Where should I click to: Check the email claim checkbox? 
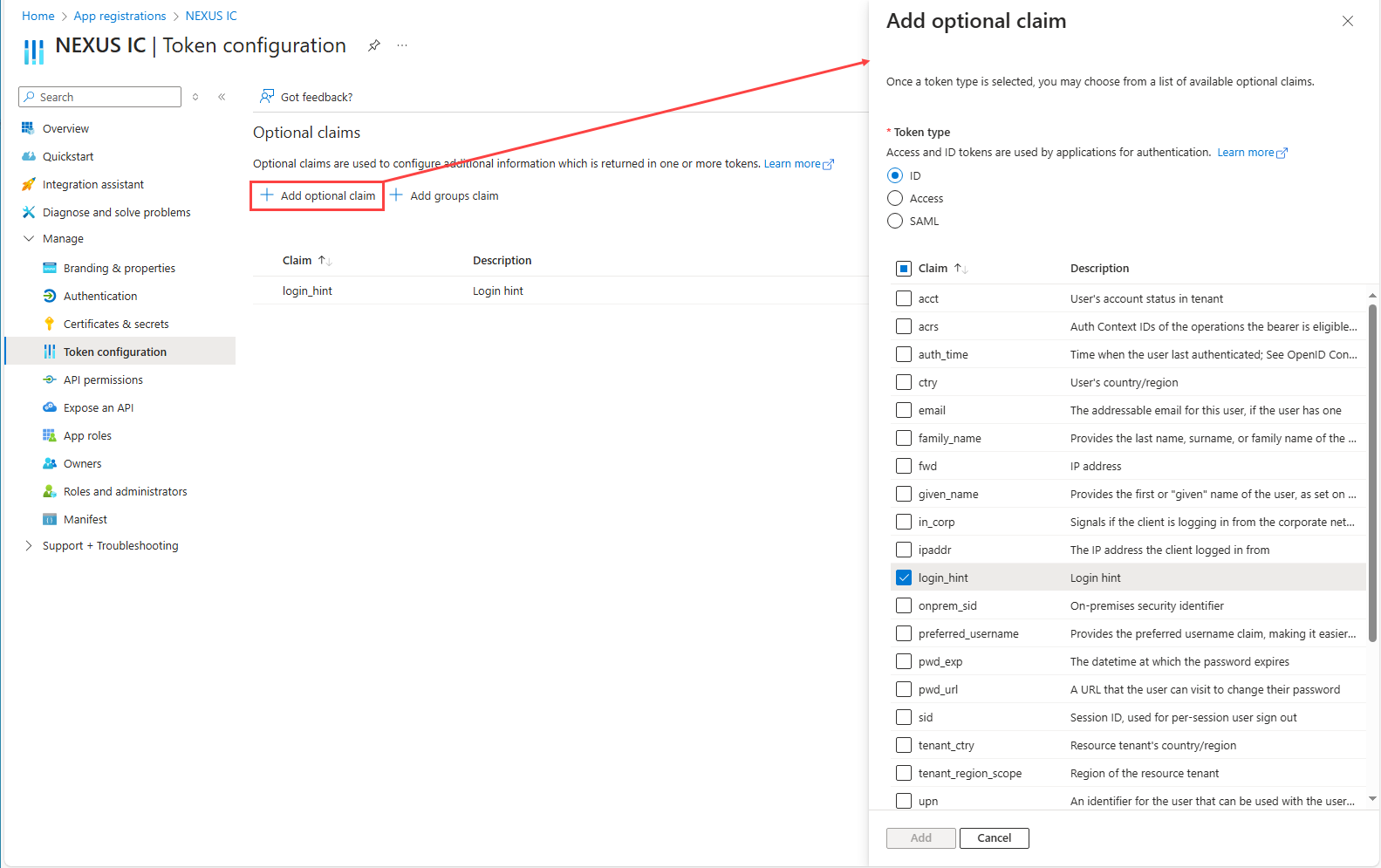(904, 410)
